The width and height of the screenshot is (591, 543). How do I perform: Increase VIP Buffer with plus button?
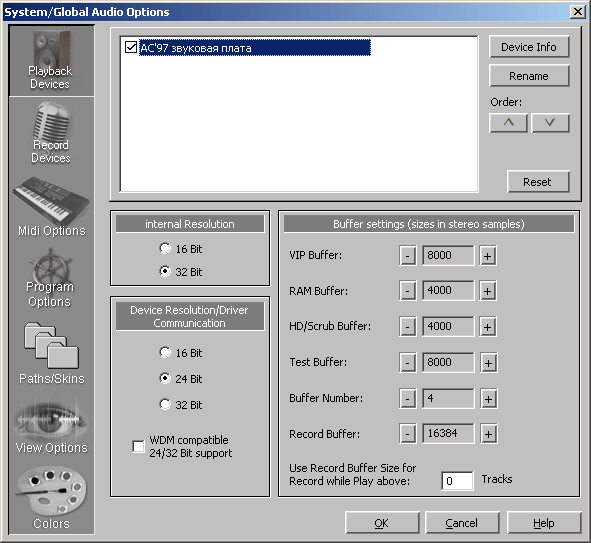pos(488,256)
